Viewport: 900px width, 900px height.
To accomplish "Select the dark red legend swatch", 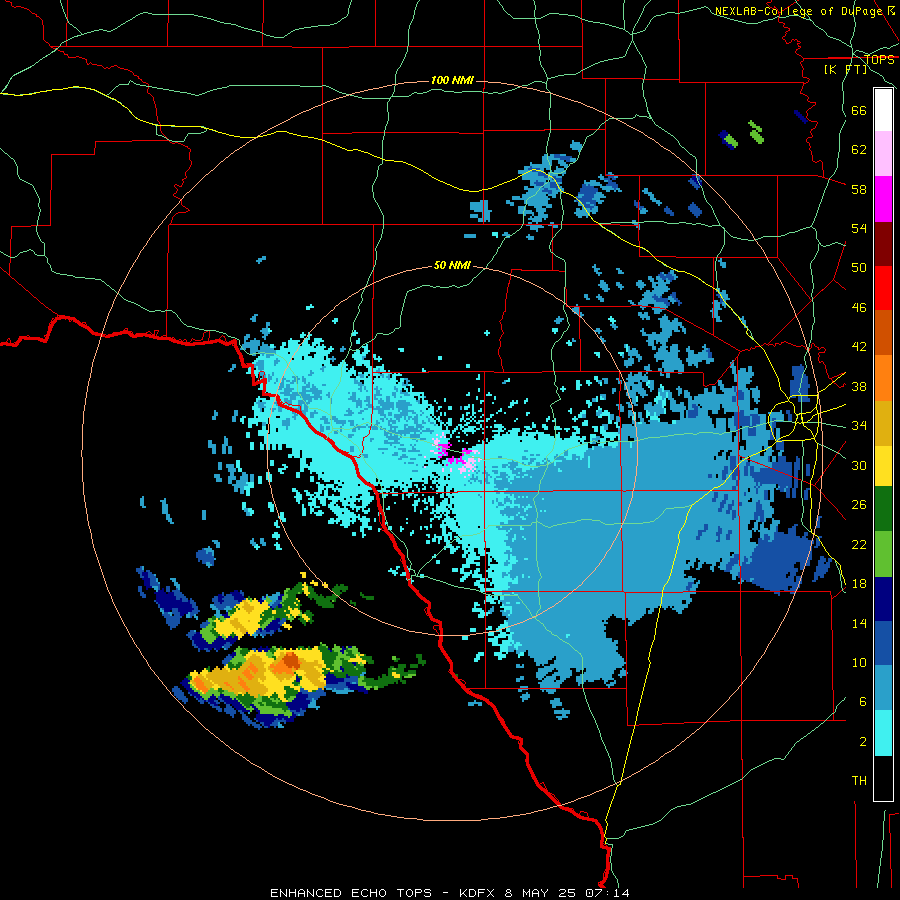I will click(x=883, y=244).
